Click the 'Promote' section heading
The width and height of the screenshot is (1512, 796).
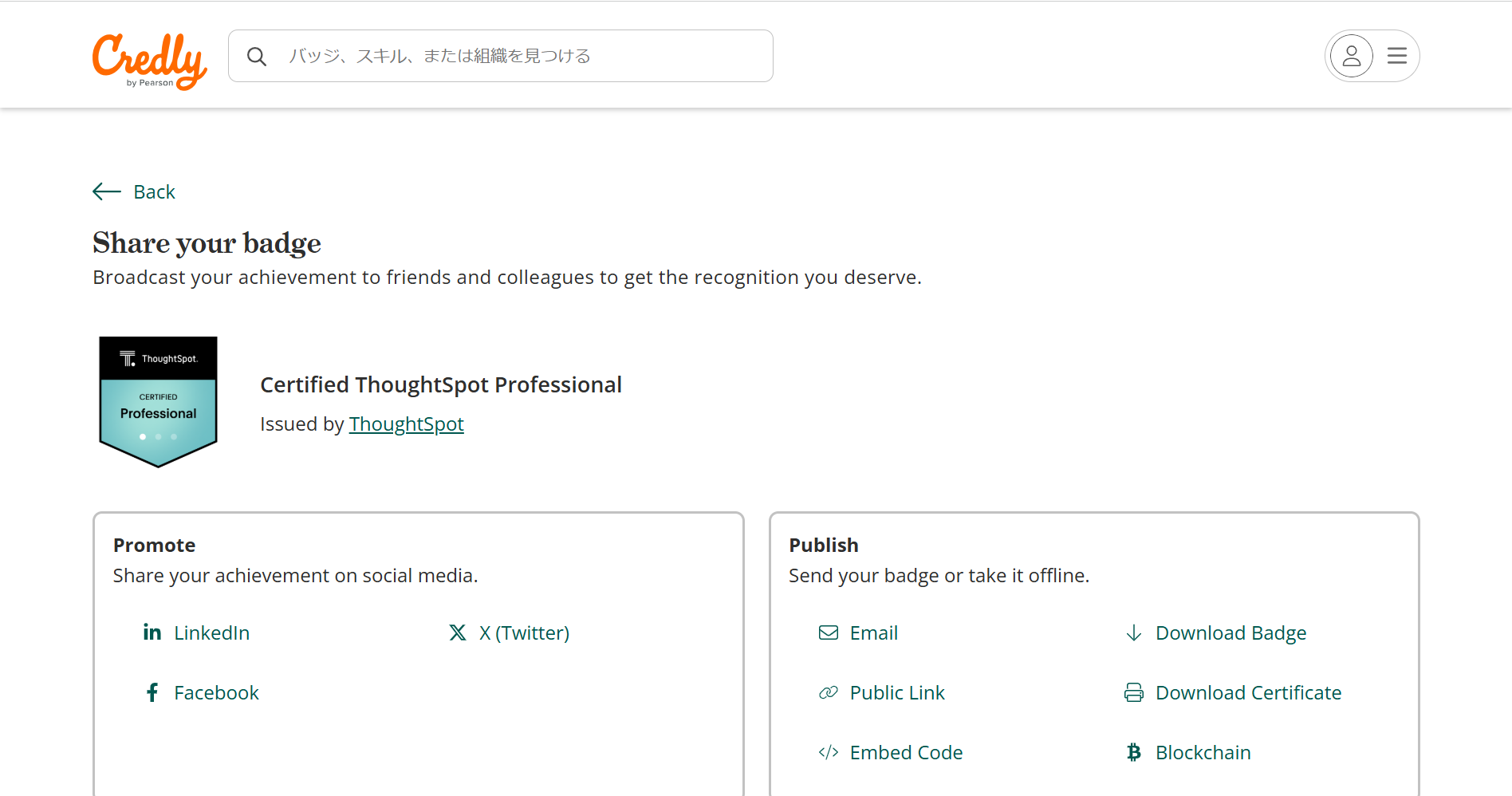155,546
